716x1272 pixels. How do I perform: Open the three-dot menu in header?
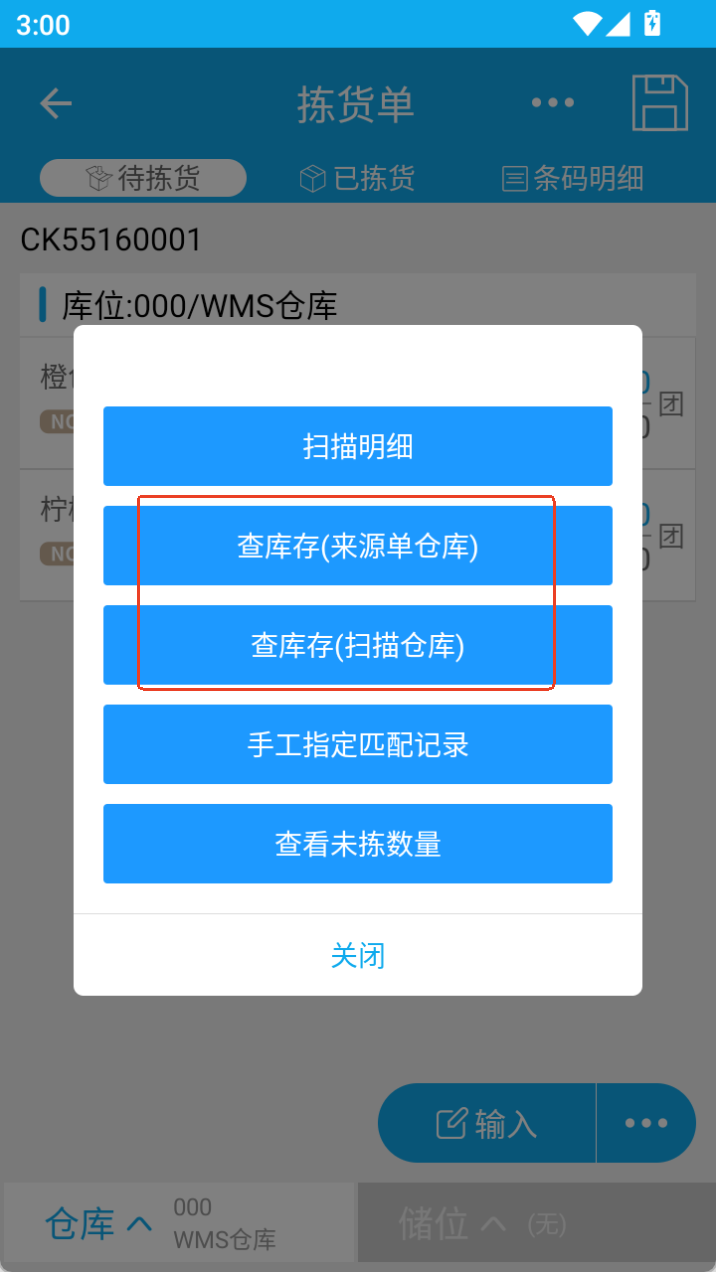pyautogui.click(x=552, y=103)
